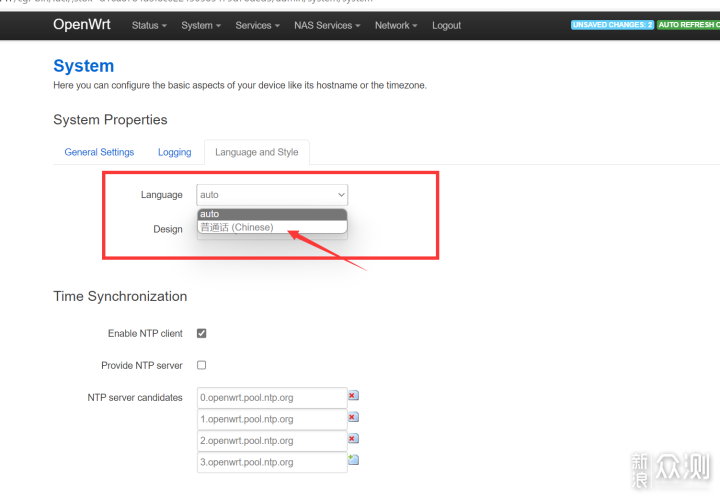720x498 pixels.
Task: Select the Chinese language option
Action: coord(272,227)
